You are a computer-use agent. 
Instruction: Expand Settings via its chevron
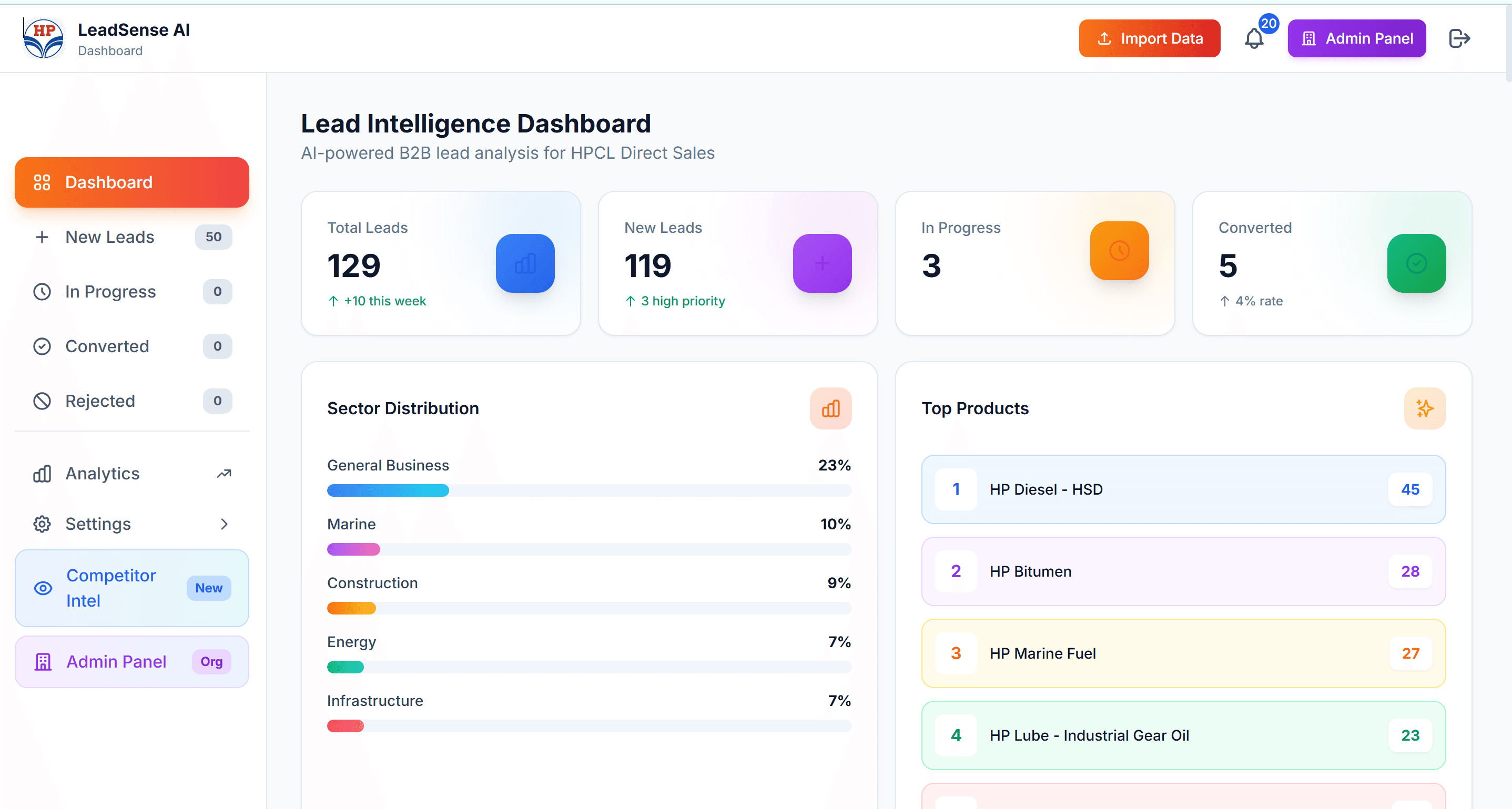[x=224, y=524]
